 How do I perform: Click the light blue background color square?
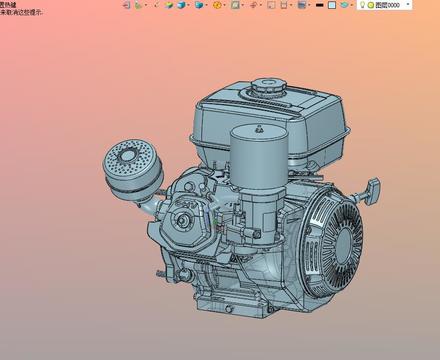point(332,5)
